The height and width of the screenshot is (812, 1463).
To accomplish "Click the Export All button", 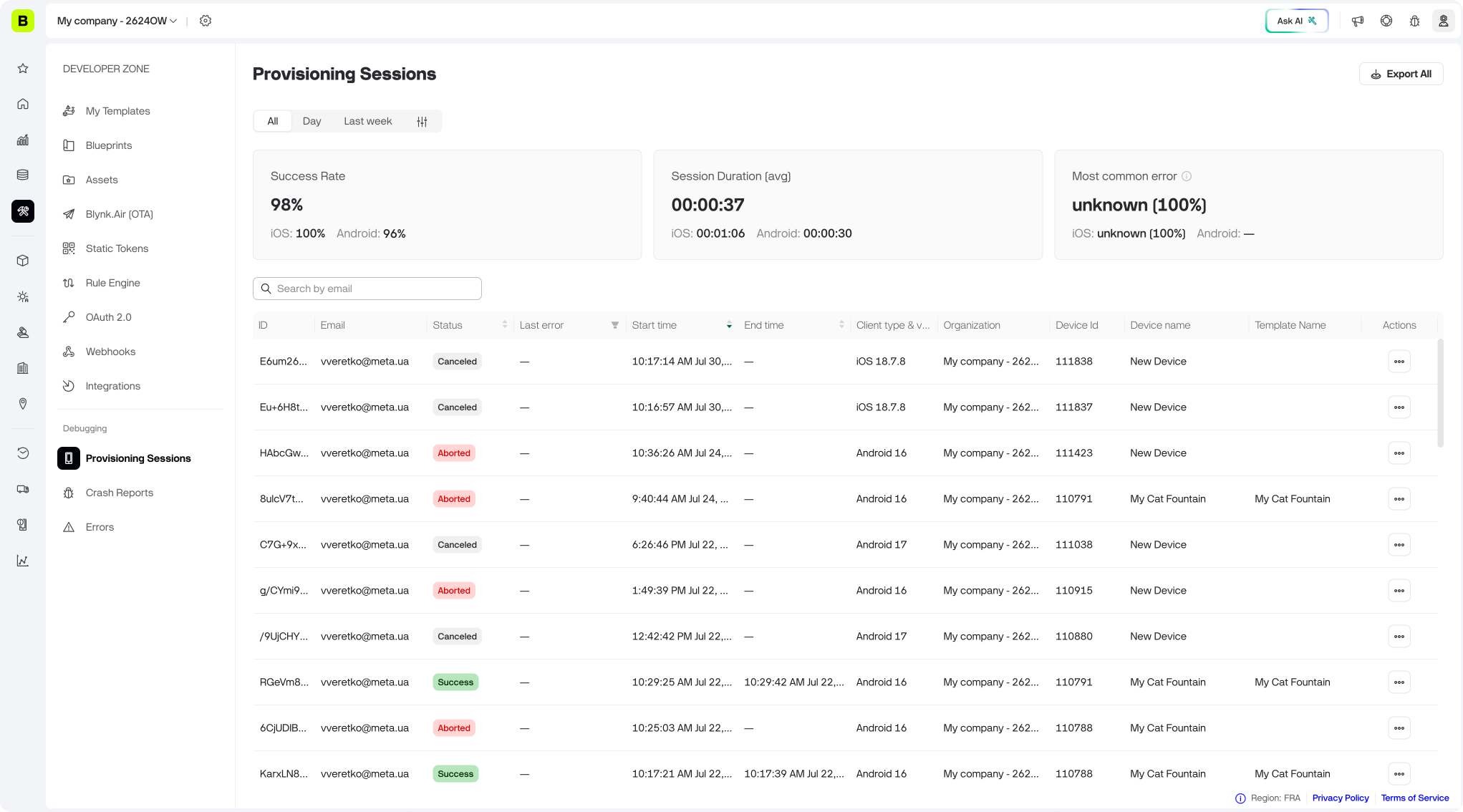I will click(1401, 74).
